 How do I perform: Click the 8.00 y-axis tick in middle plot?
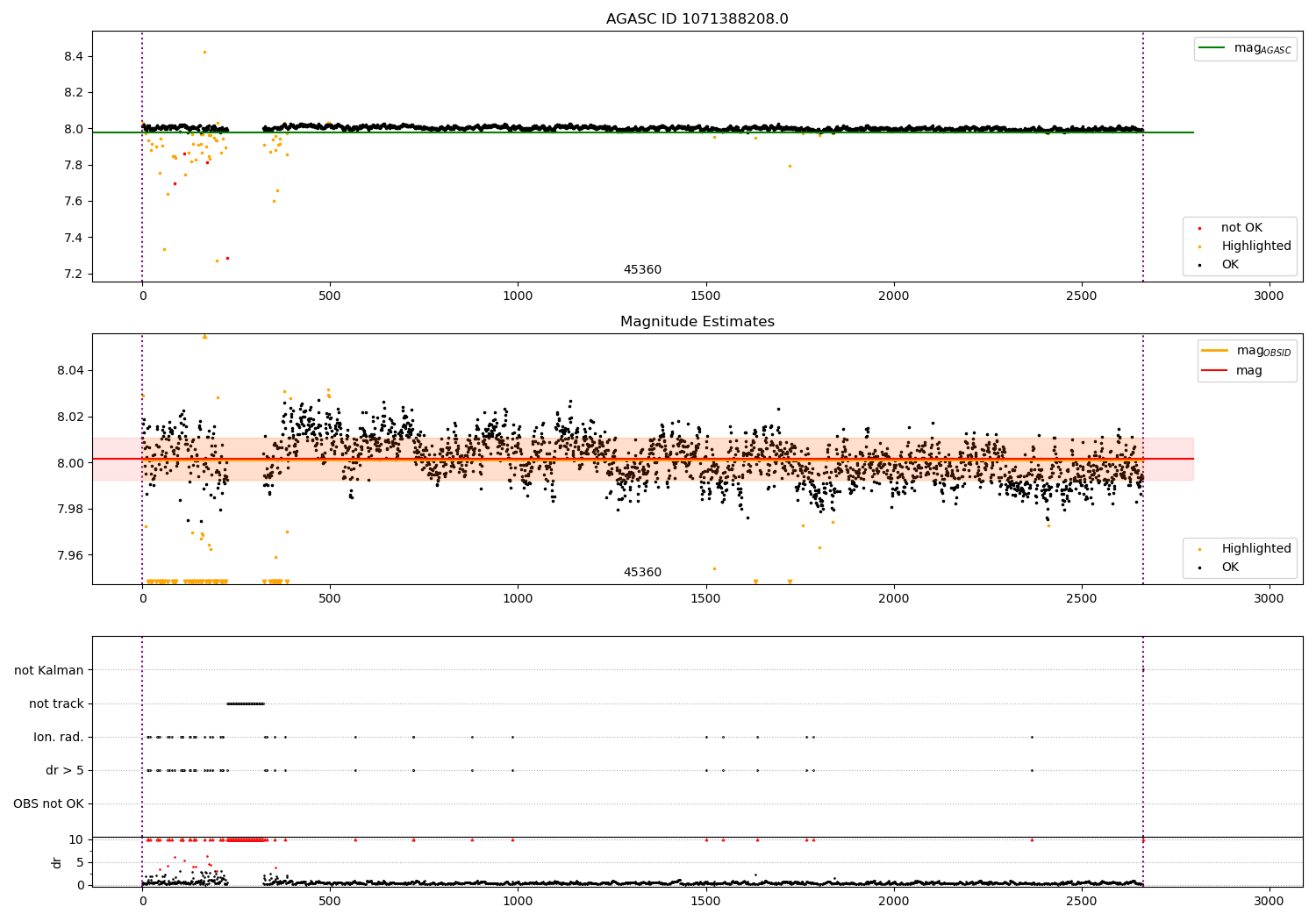(x=70, y=463)
